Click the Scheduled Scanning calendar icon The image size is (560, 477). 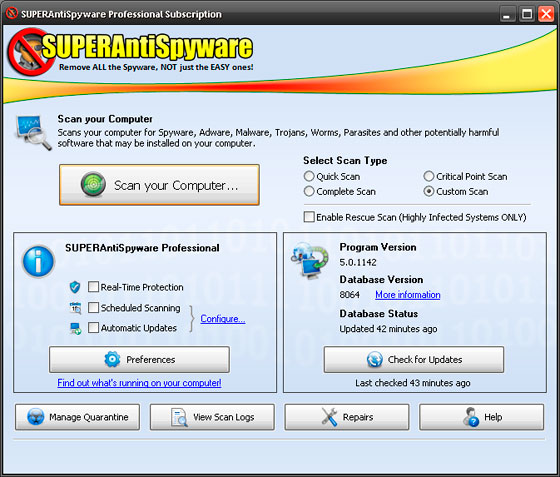click(x=76, y=308)
